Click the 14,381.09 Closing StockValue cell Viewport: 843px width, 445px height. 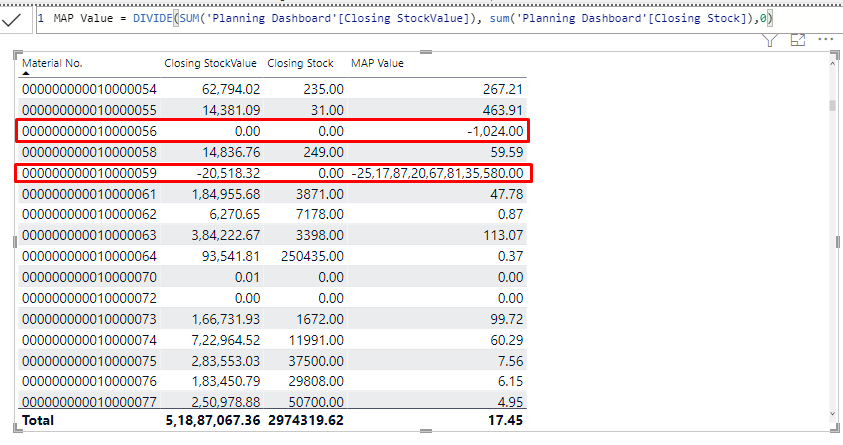pyautogui.click(x=231, y=110)
